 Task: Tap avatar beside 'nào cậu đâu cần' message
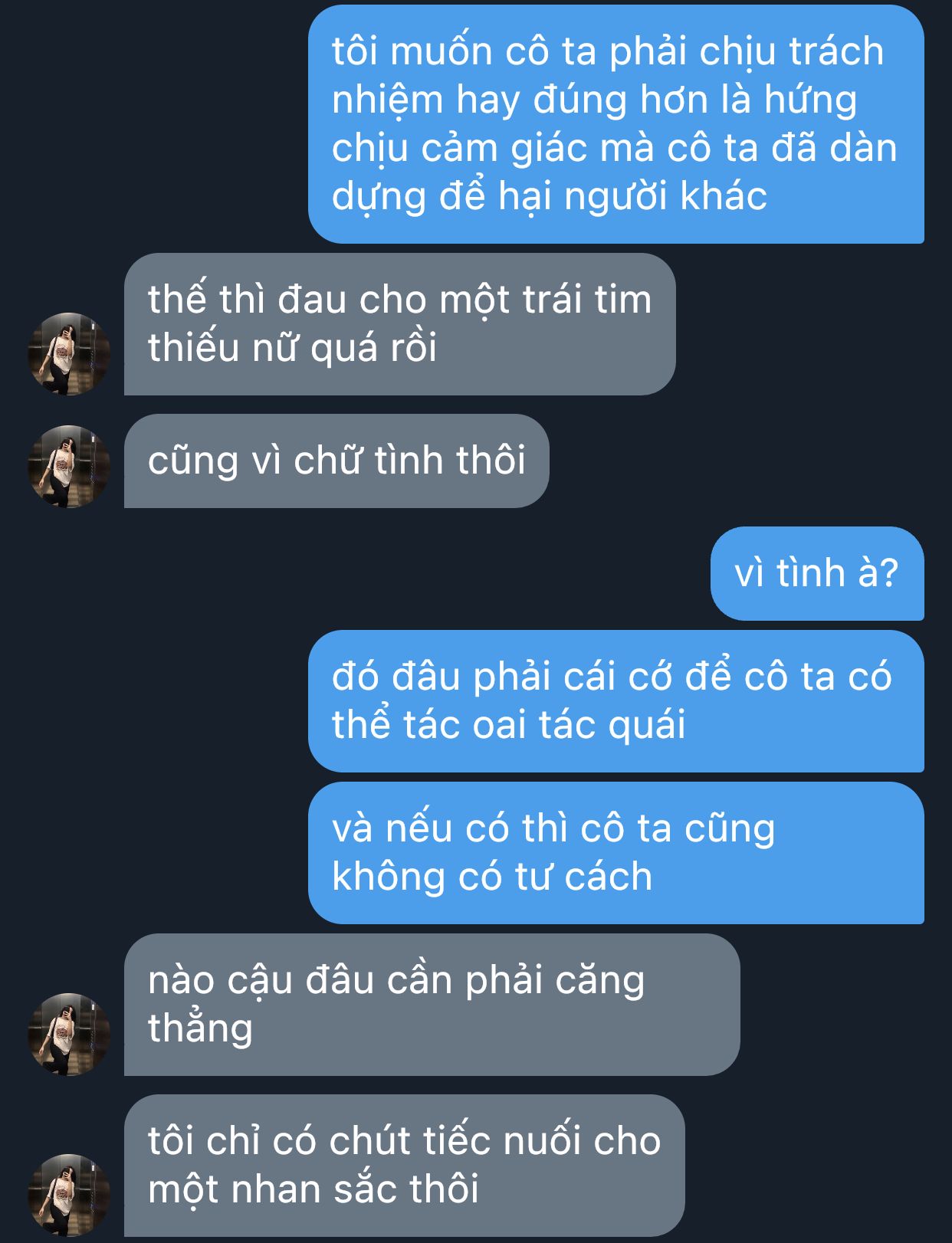[69, 1035]
